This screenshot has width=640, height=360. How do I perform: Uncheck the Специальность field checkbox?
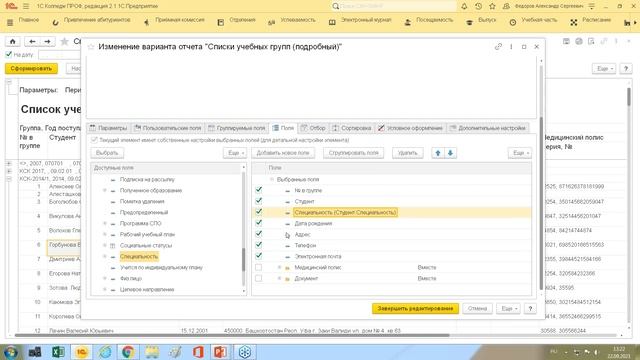tap(259, 212)
